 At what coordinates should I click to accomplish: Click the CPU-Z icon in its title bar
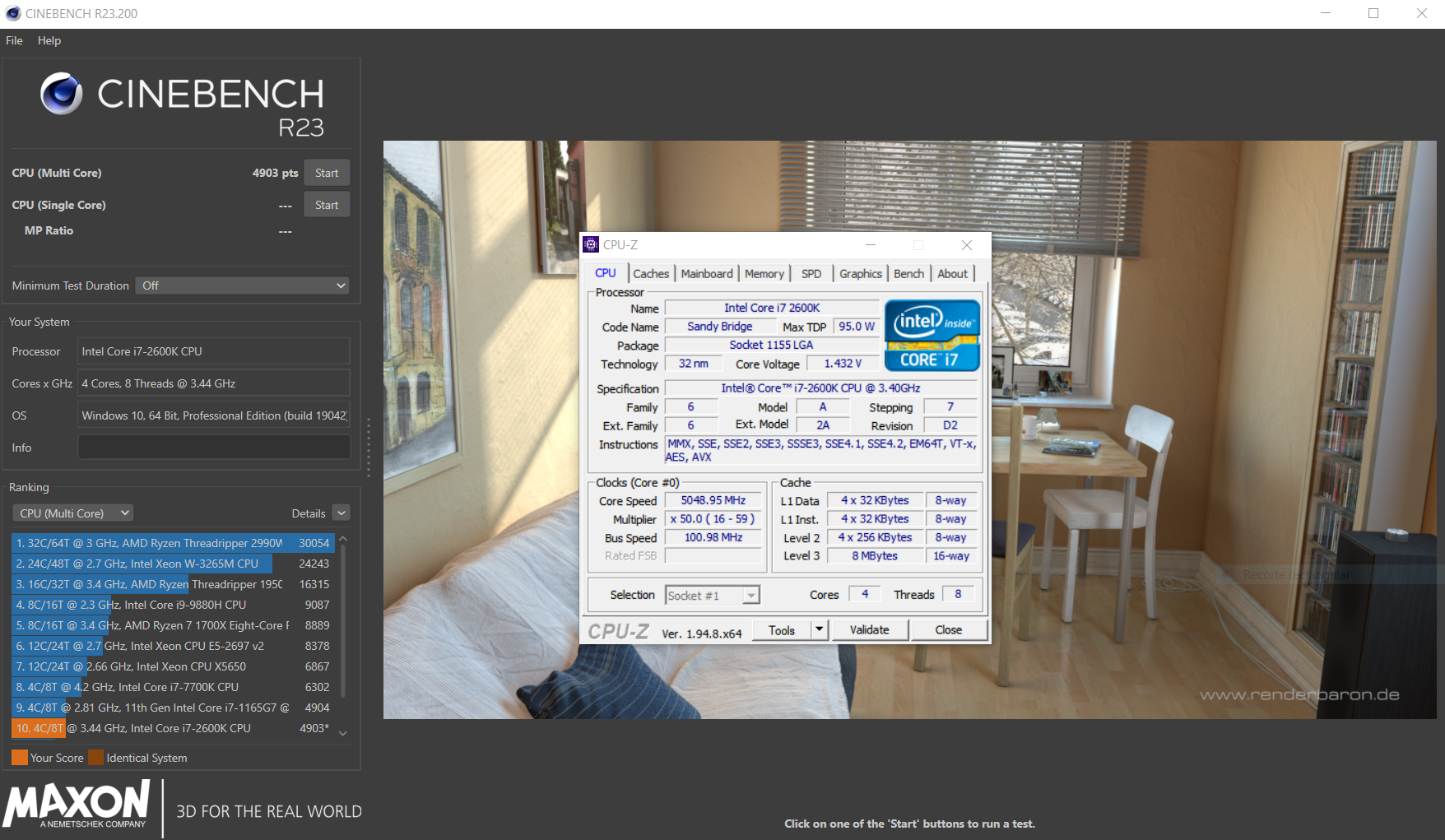click(x=591, y=244)
